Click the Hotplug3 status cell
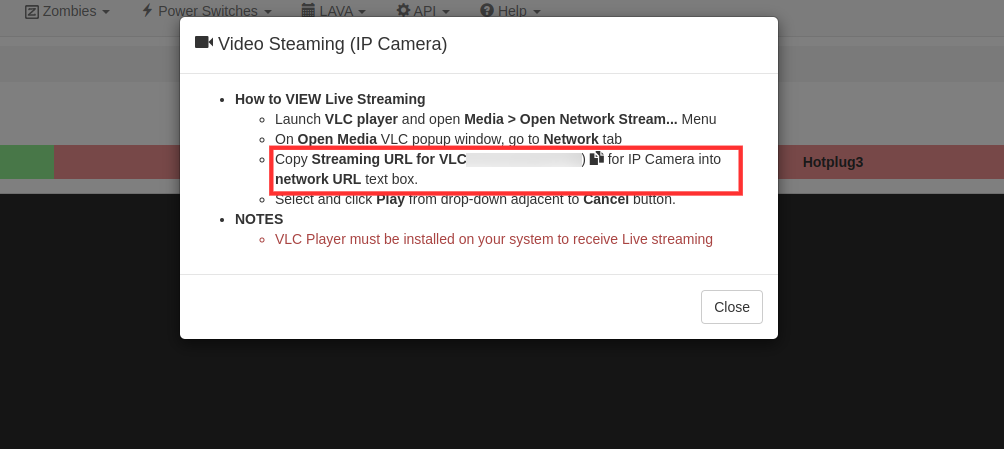Viewport: 1004px width, 449px height. (x=832, y=162)
